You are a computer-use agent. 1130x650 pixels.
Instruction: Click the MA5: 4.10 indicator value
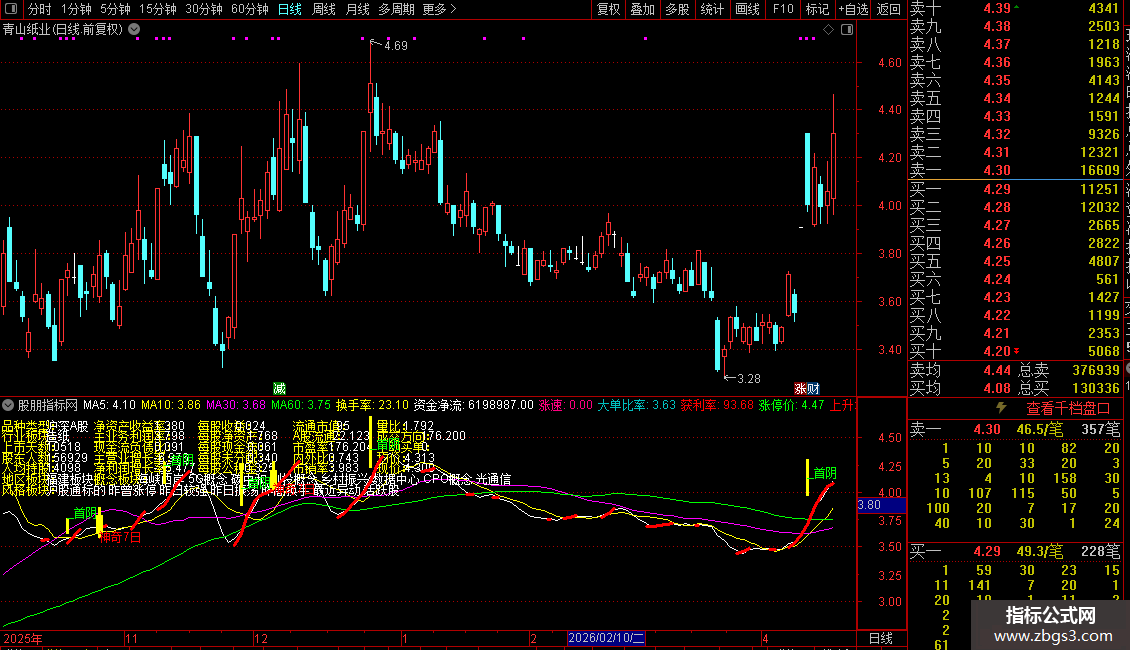pyautogui.click(x=109, y=405)
